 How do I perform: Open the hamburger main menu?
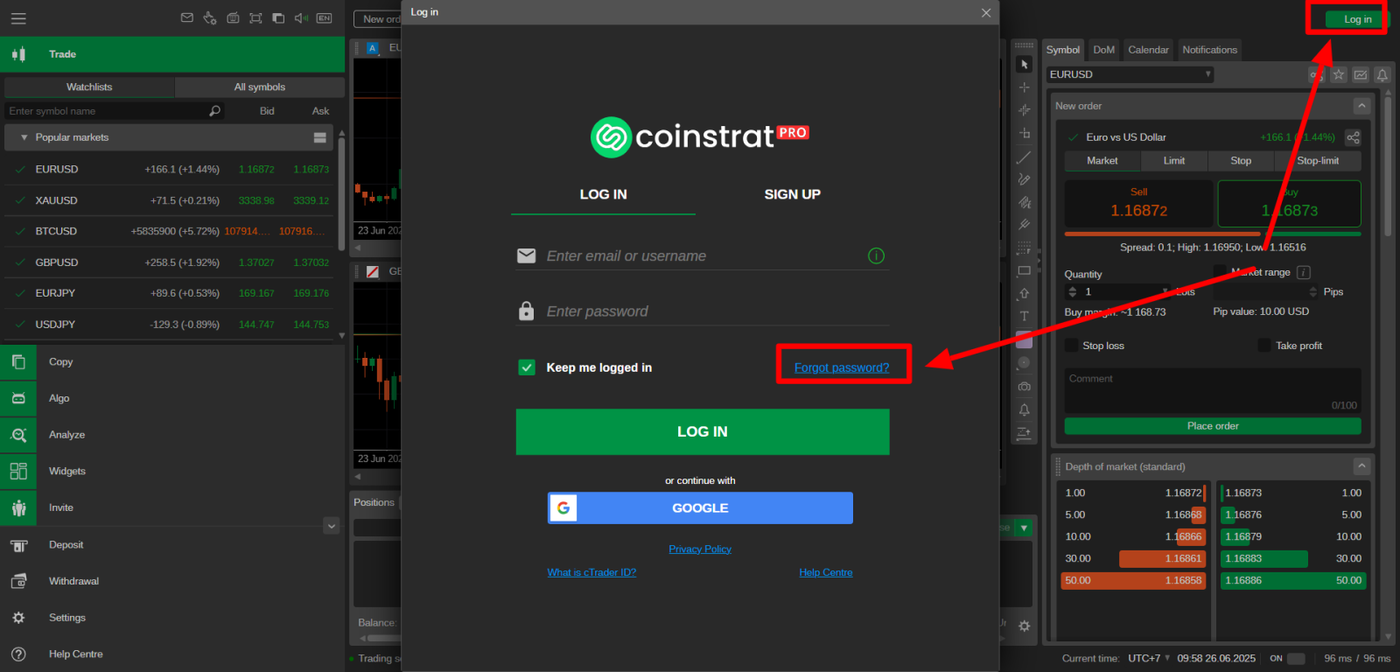click(x=18, y=18)
